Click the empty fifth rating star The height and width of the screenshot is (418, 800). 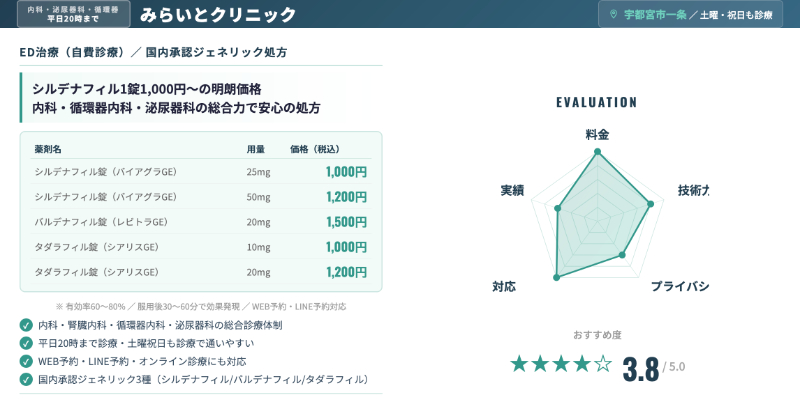pyautogui.click(x=603, y=364)
